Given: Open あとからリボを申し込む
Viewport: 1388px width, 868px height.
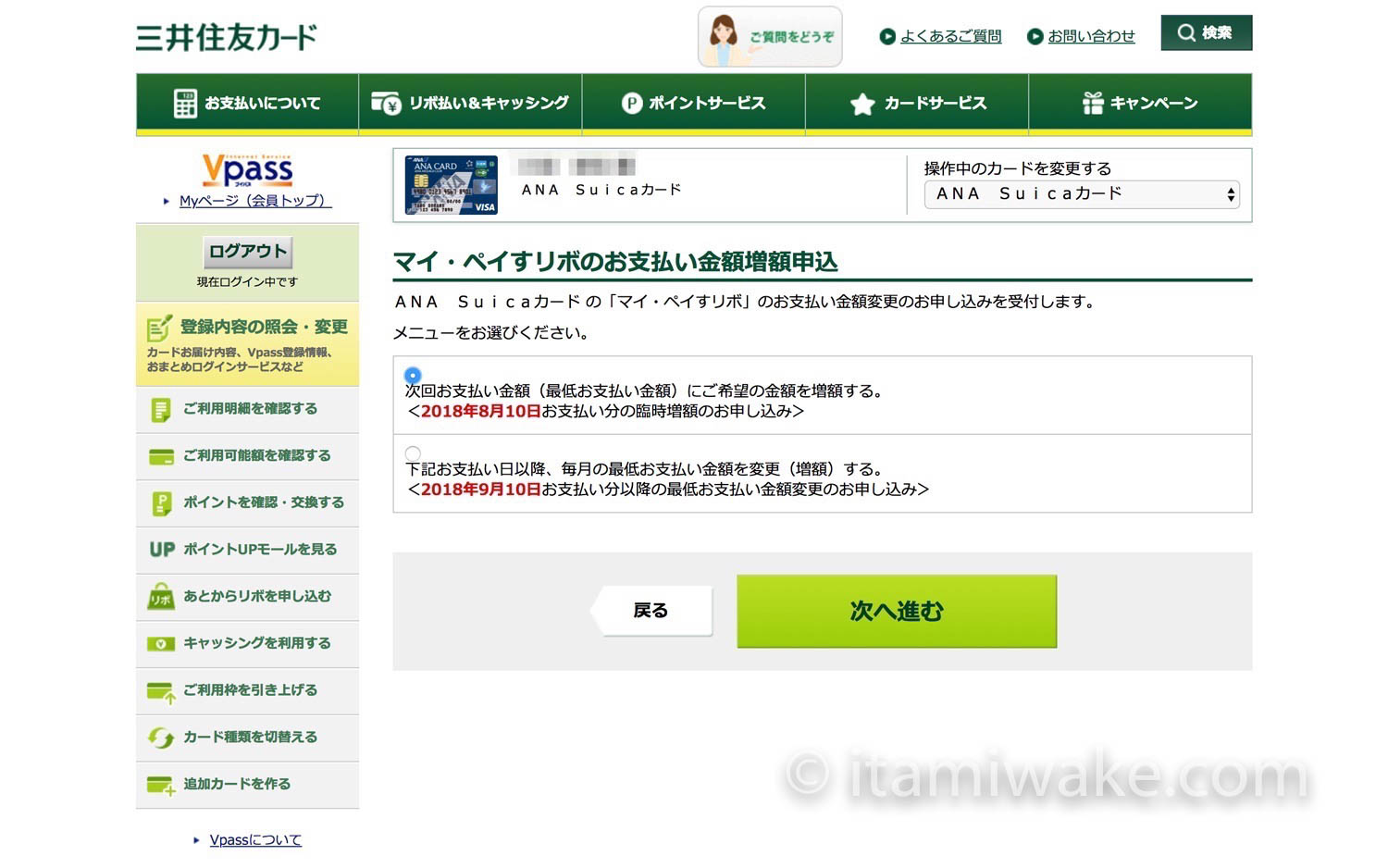Looking at the screenshot, I should pos(247,597).
